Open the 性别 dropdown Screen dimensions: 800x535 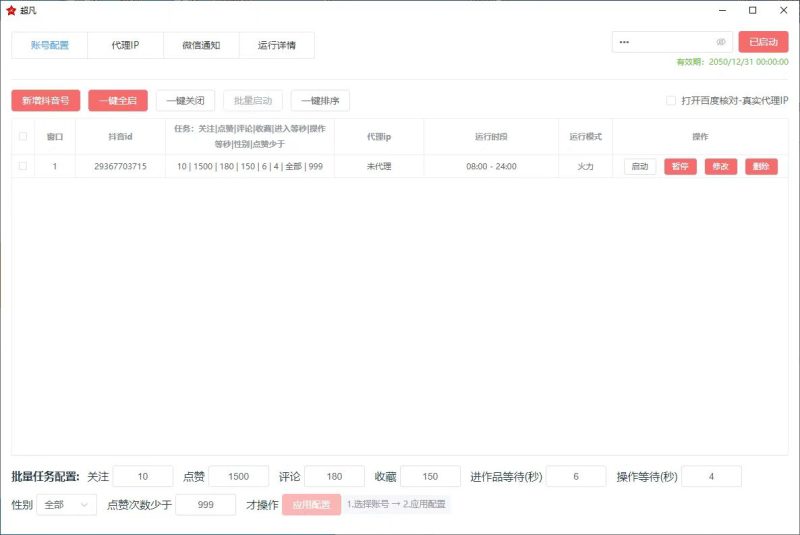click(x=67, y=505)
